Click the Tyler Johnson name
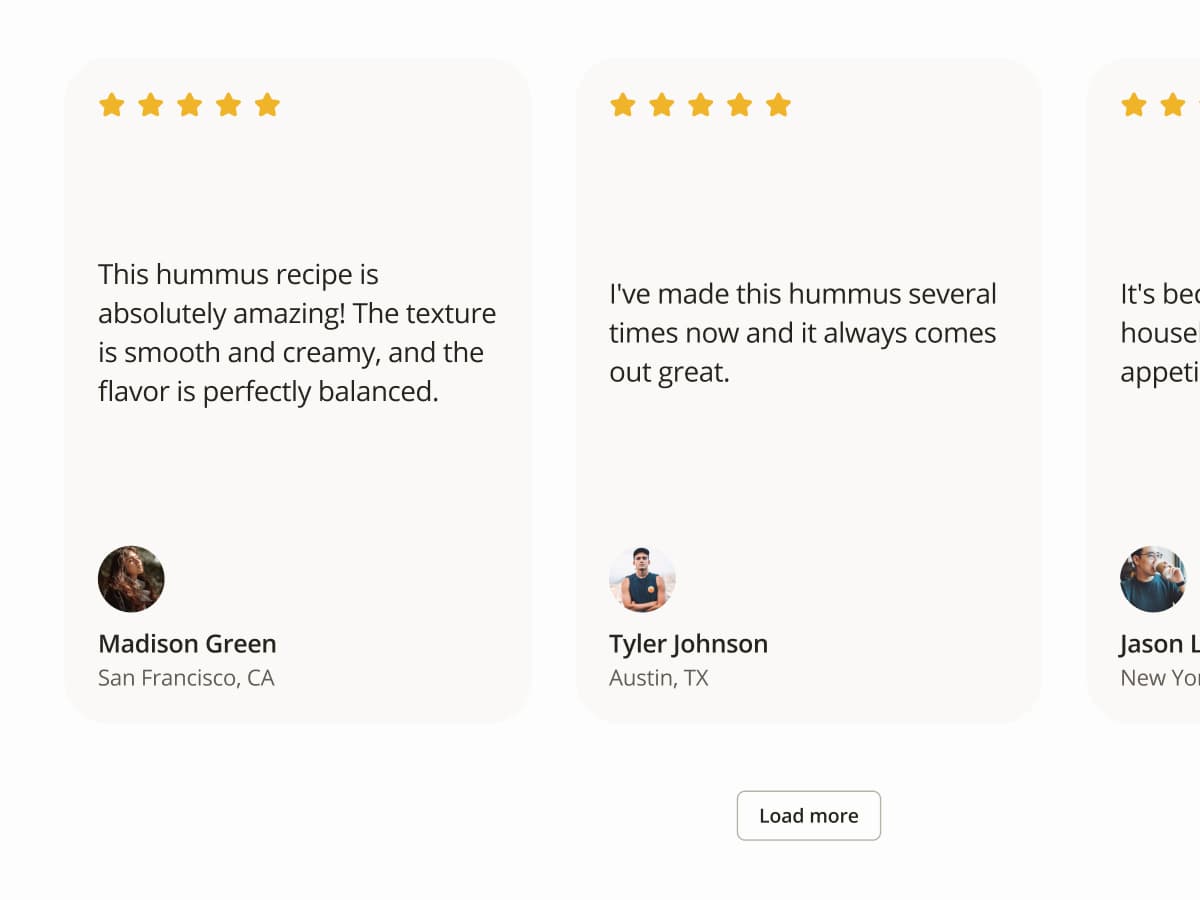Image resolution: width=1200 pixels, height=900 pixels. [x=688, y=644]
